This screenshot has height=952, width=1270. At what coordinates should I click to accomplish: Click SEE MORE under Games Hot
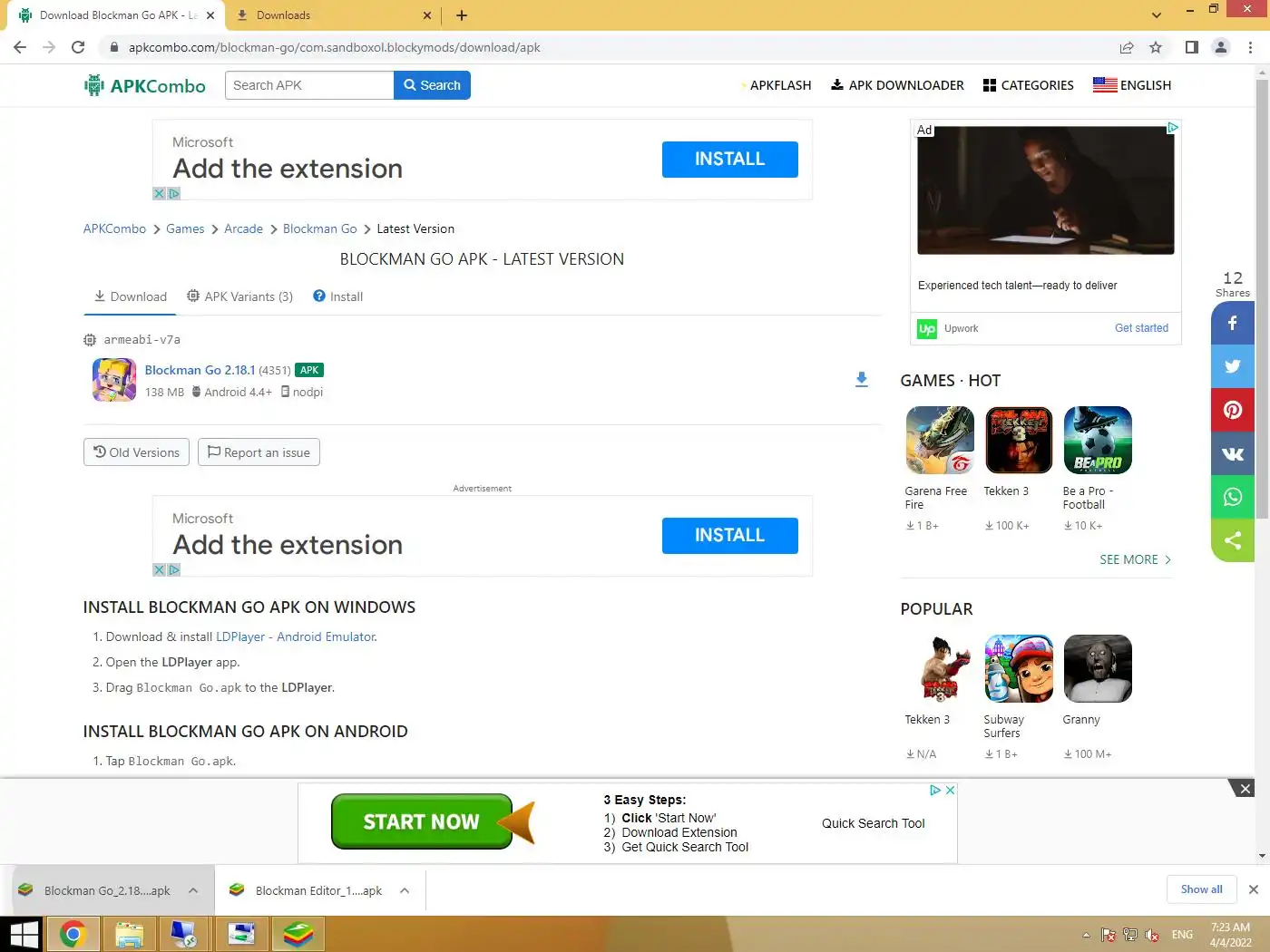pos(1135,559)
